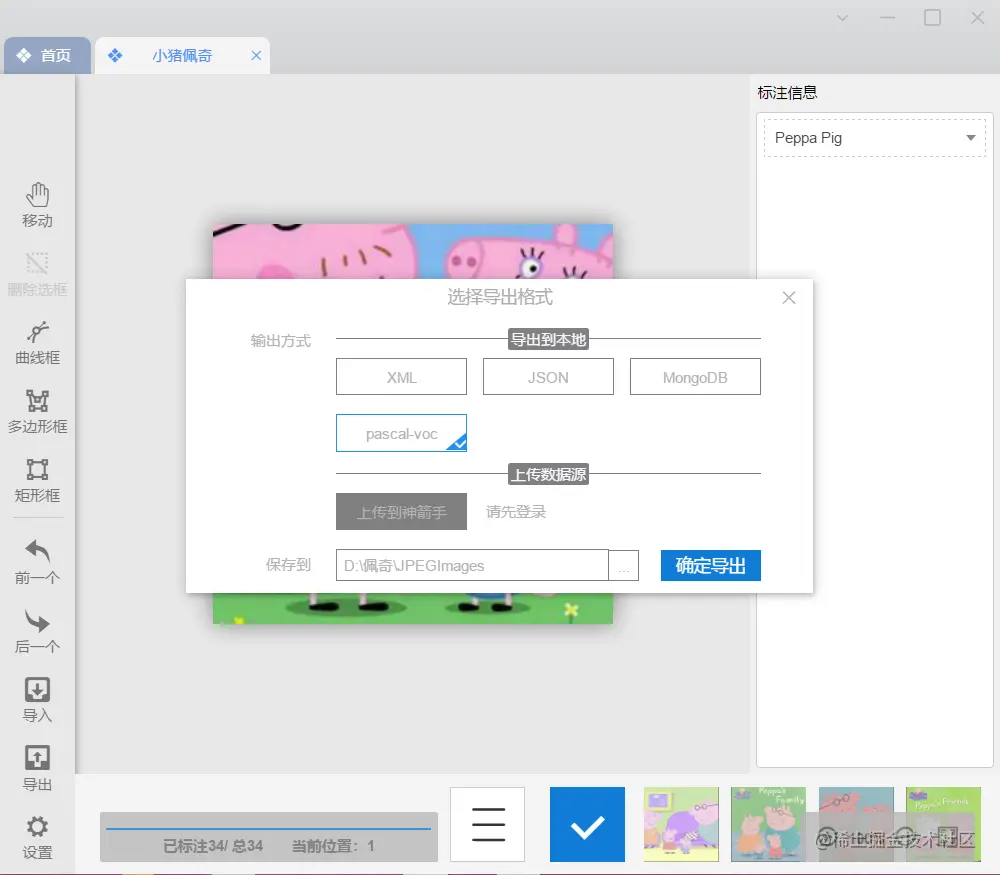Select MongoDB export format

tap(695, 377)
